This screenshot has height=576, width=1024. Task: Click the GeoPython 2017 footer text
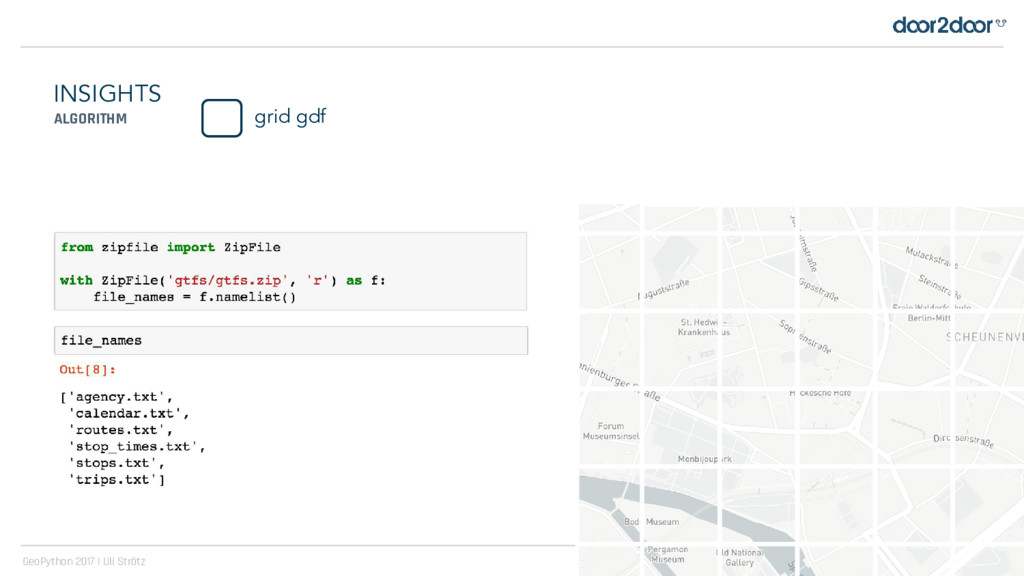84,562
